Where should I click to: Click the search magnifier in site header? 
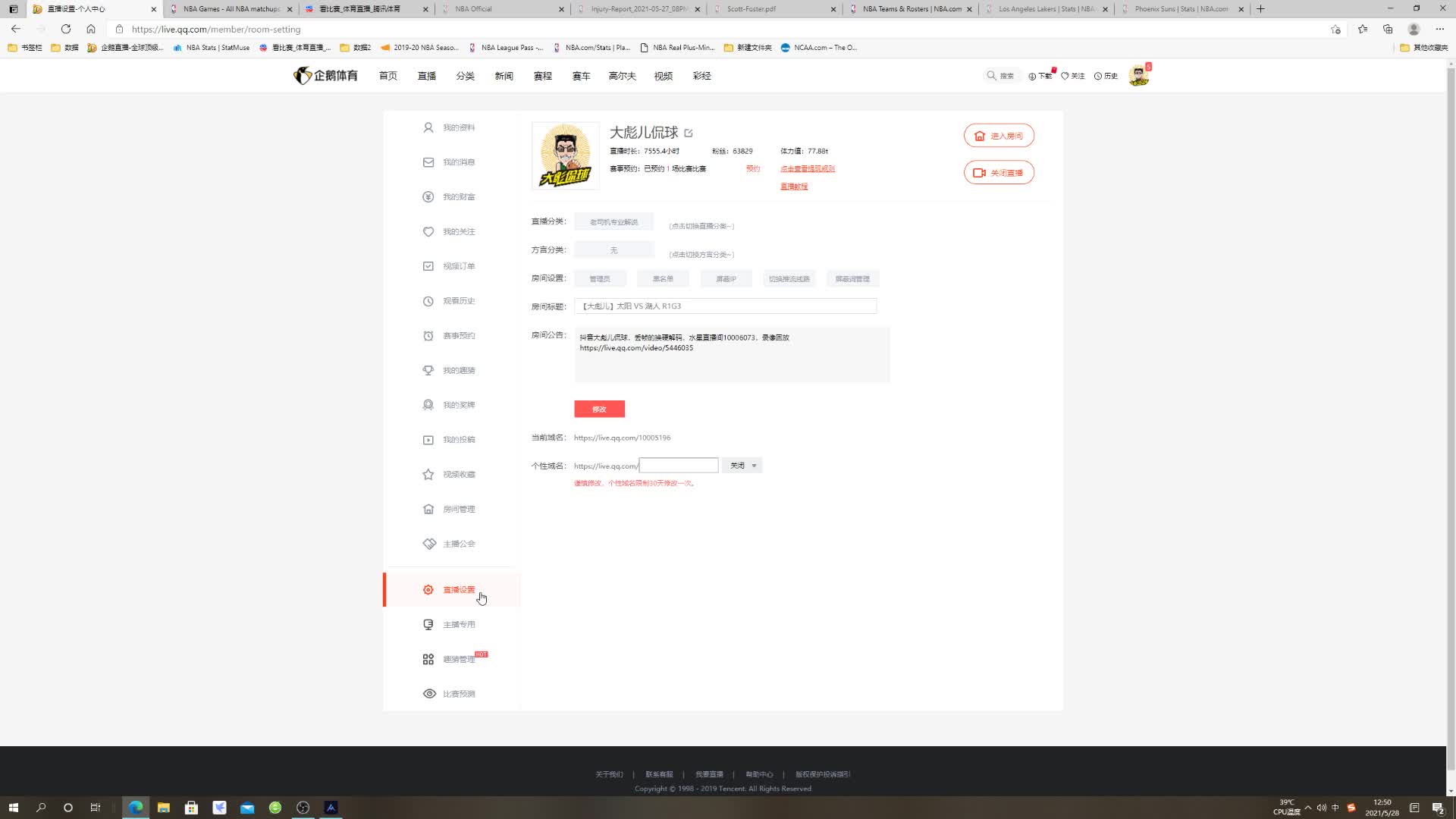(x=991, y=76)
